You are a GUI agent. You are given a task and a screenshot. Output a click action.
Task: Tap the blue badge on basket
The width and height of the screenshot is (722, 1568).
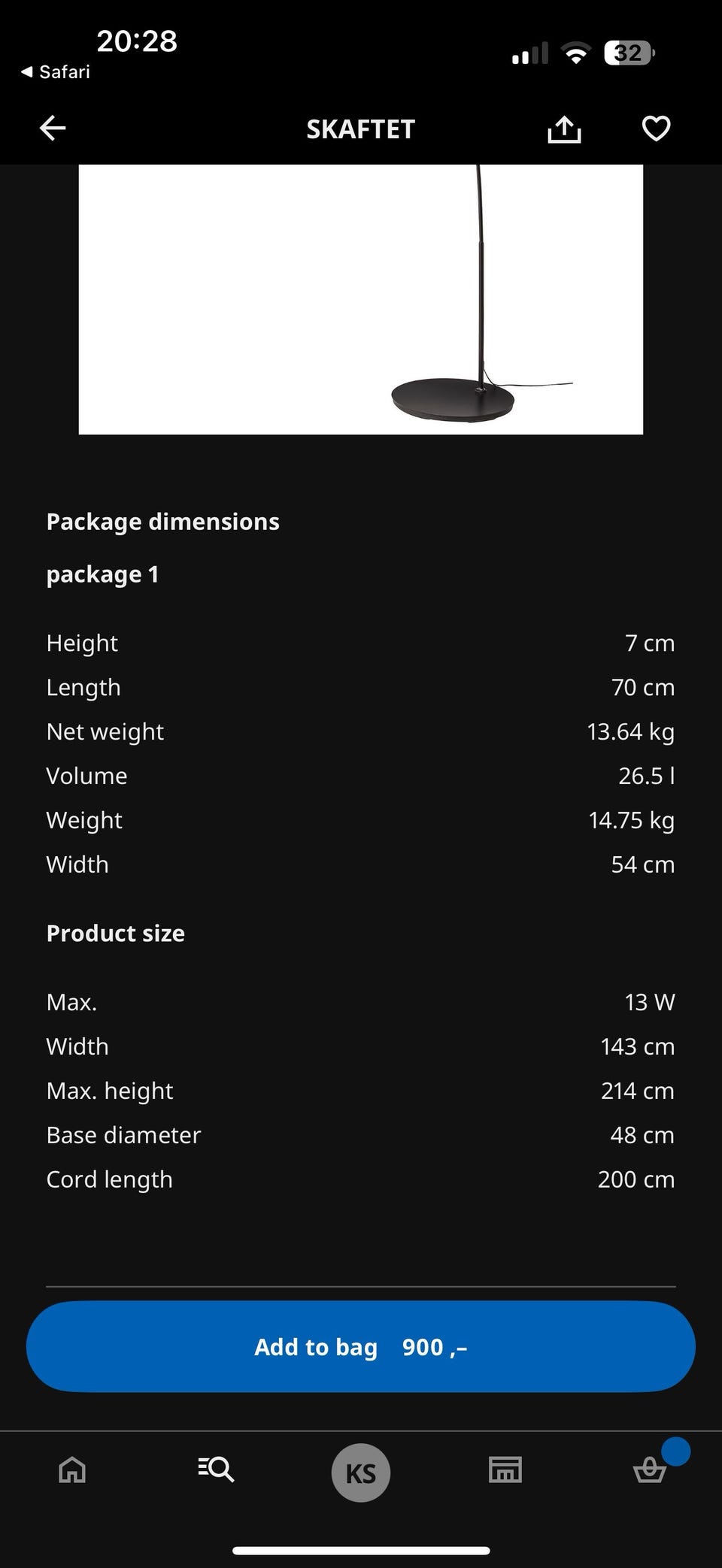click(x=675, y=1451)
